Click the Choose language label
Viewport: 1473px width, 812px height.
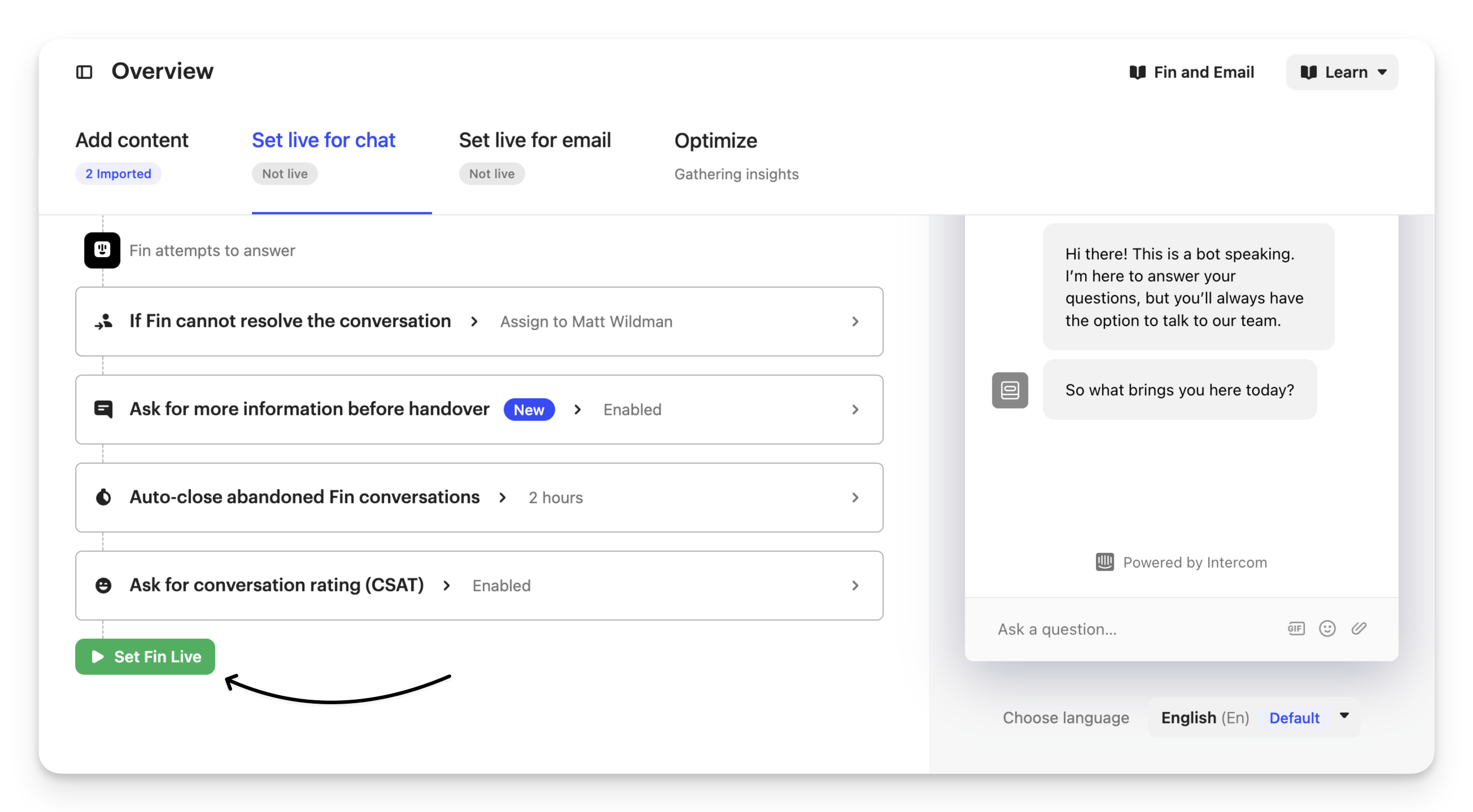point(1066,718)
